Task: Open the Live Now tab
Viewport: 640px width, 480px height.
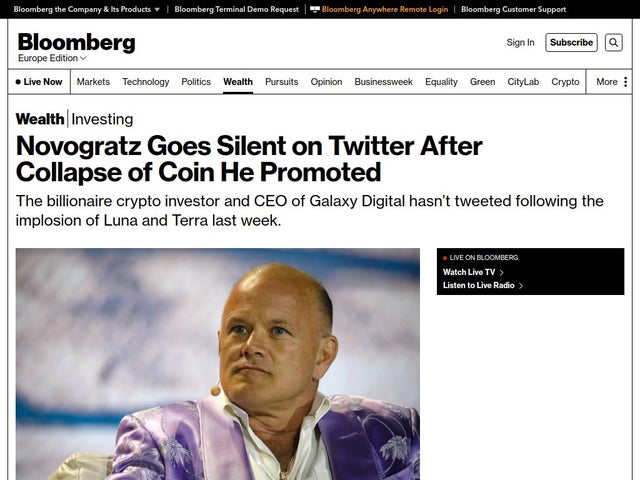Action: click(x=39, y=82)
